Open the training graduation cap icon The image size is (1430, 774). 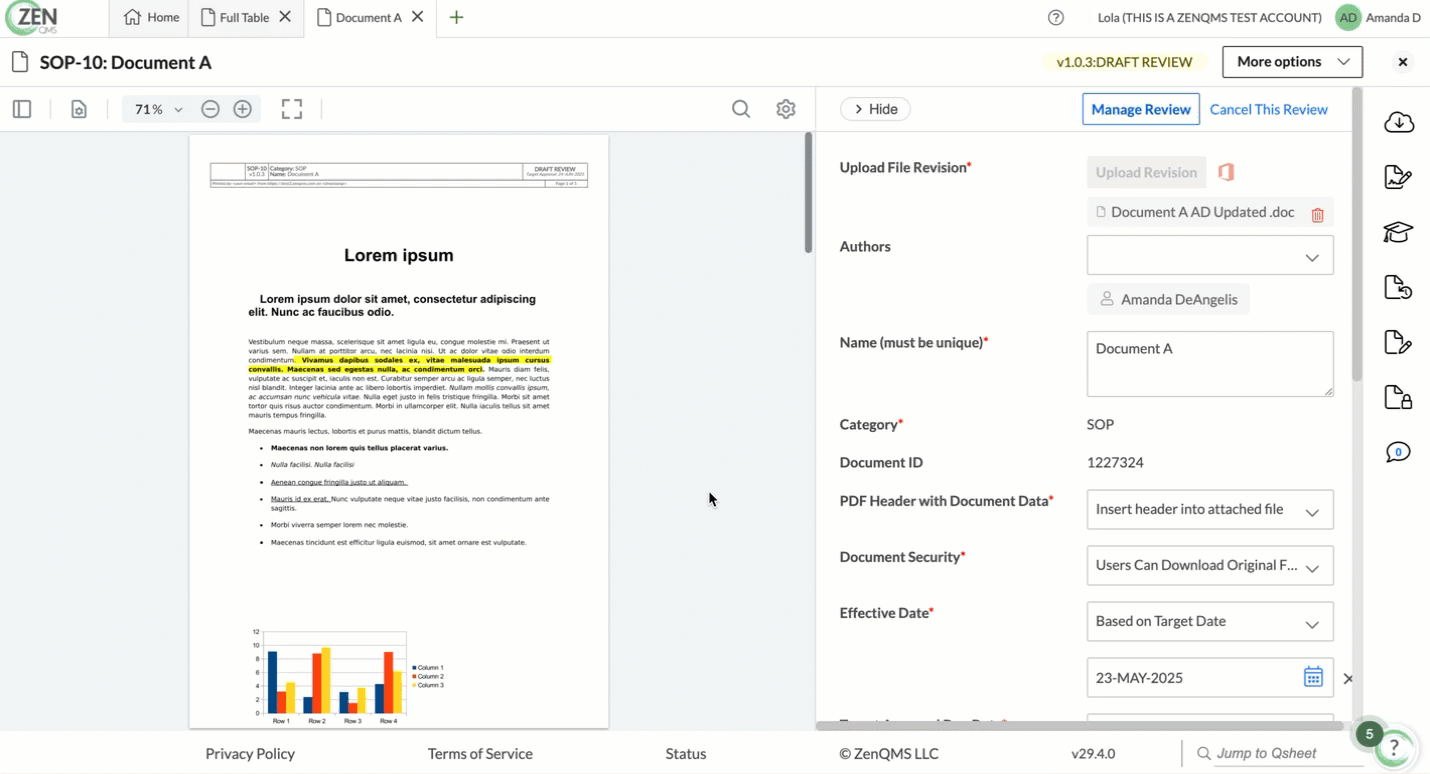[x=1398, y=232]
